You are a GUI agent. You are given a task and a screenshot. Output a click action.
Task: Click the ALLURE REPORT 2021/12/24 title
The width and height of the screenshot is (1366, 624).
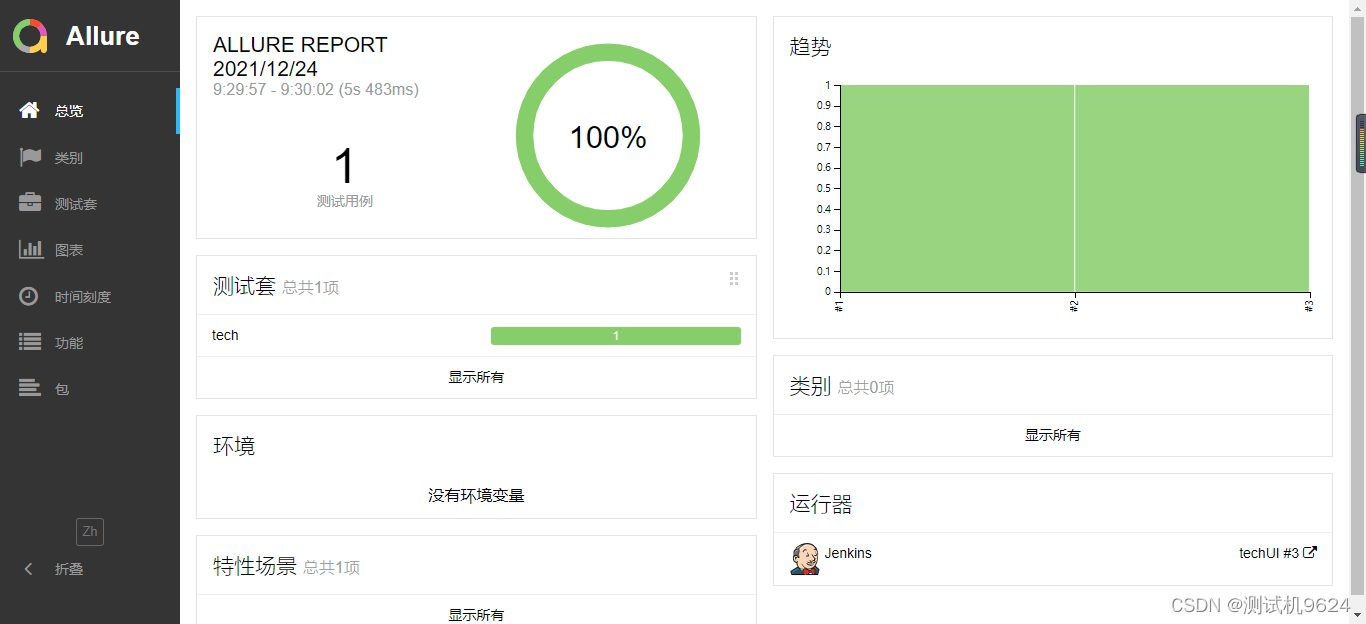click(x=300, y=57)
